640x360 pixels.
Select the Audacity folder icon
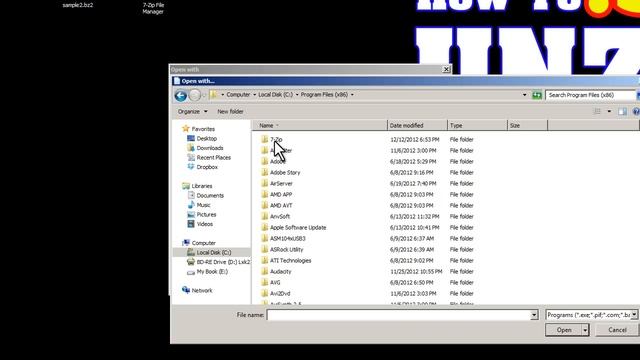coord(264,272)
